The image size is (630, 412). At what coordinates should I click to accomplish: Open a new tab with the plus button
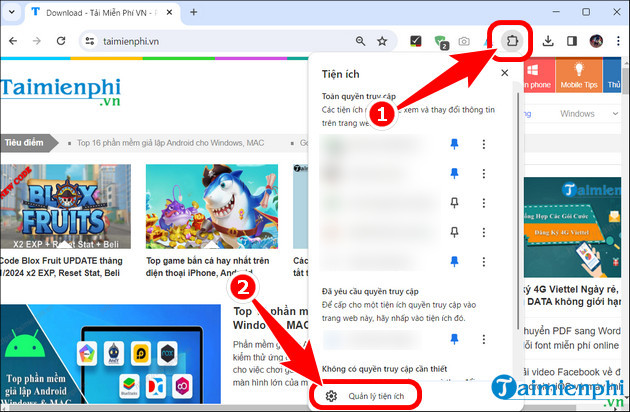[x=194, y=12]
